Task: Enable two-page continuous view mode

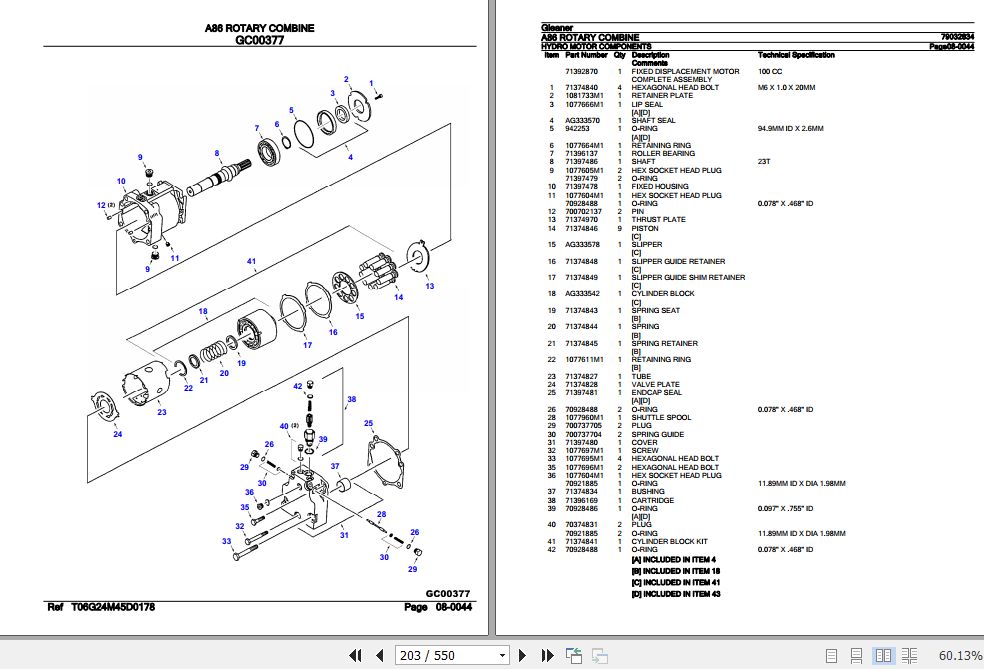Action: coord(909,655)
